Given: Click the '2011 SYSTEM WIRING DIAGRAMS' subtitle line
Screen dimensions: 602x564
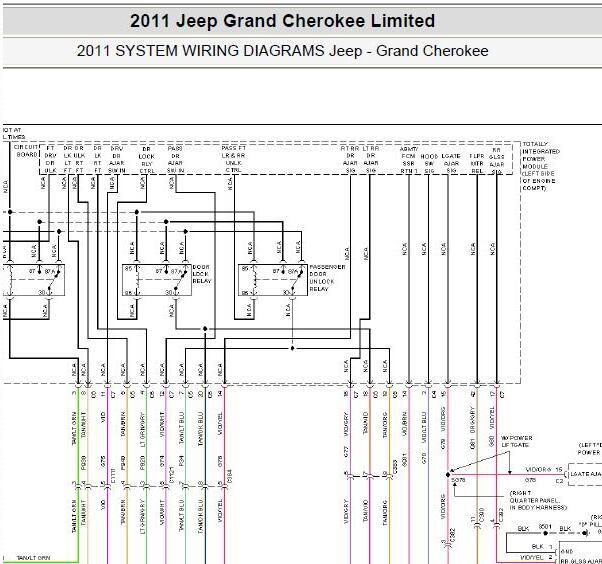Looking at the screenshot, I should (282, 51).
